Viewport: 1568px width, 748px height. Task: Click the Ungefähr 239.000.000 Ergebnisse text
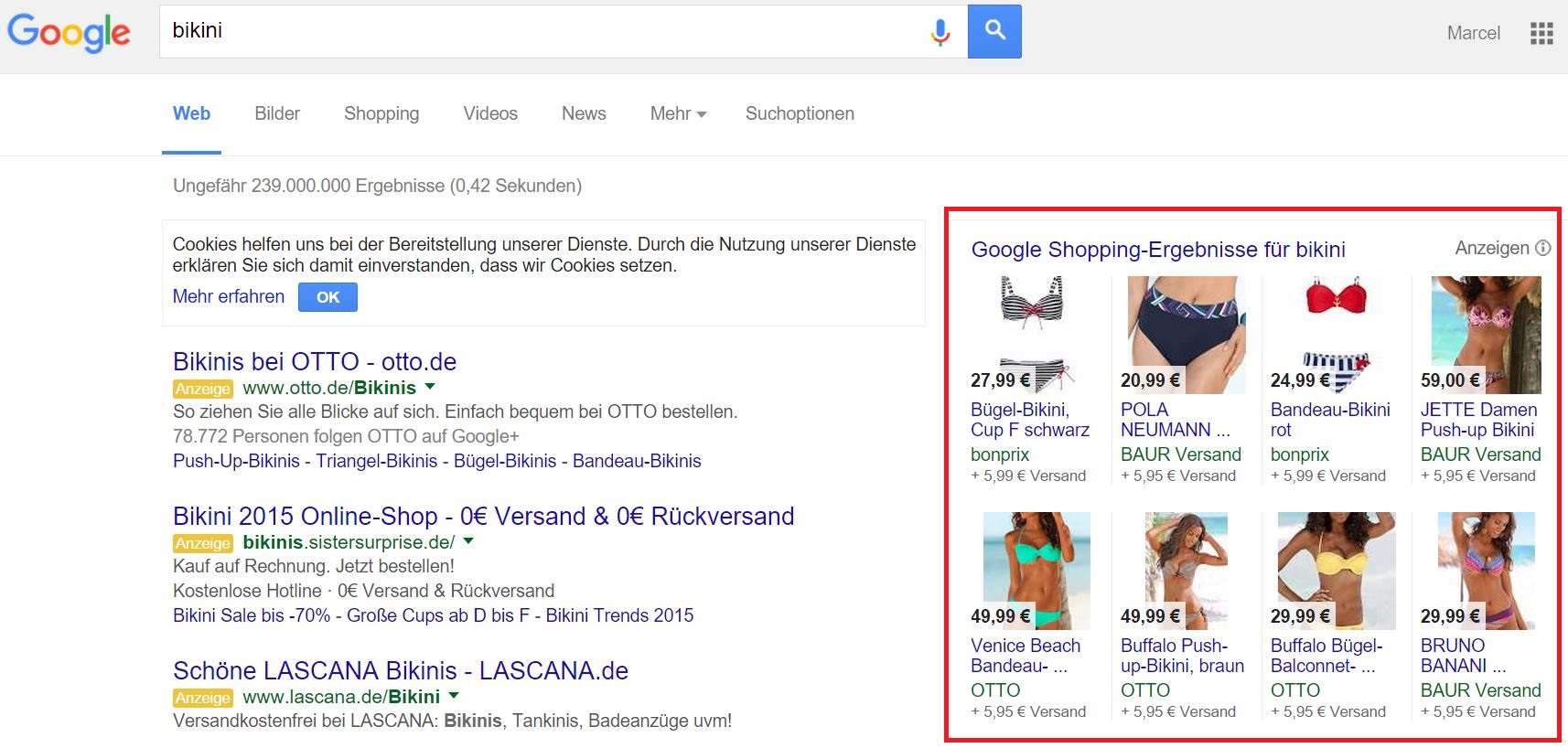[x=377, y=186]
